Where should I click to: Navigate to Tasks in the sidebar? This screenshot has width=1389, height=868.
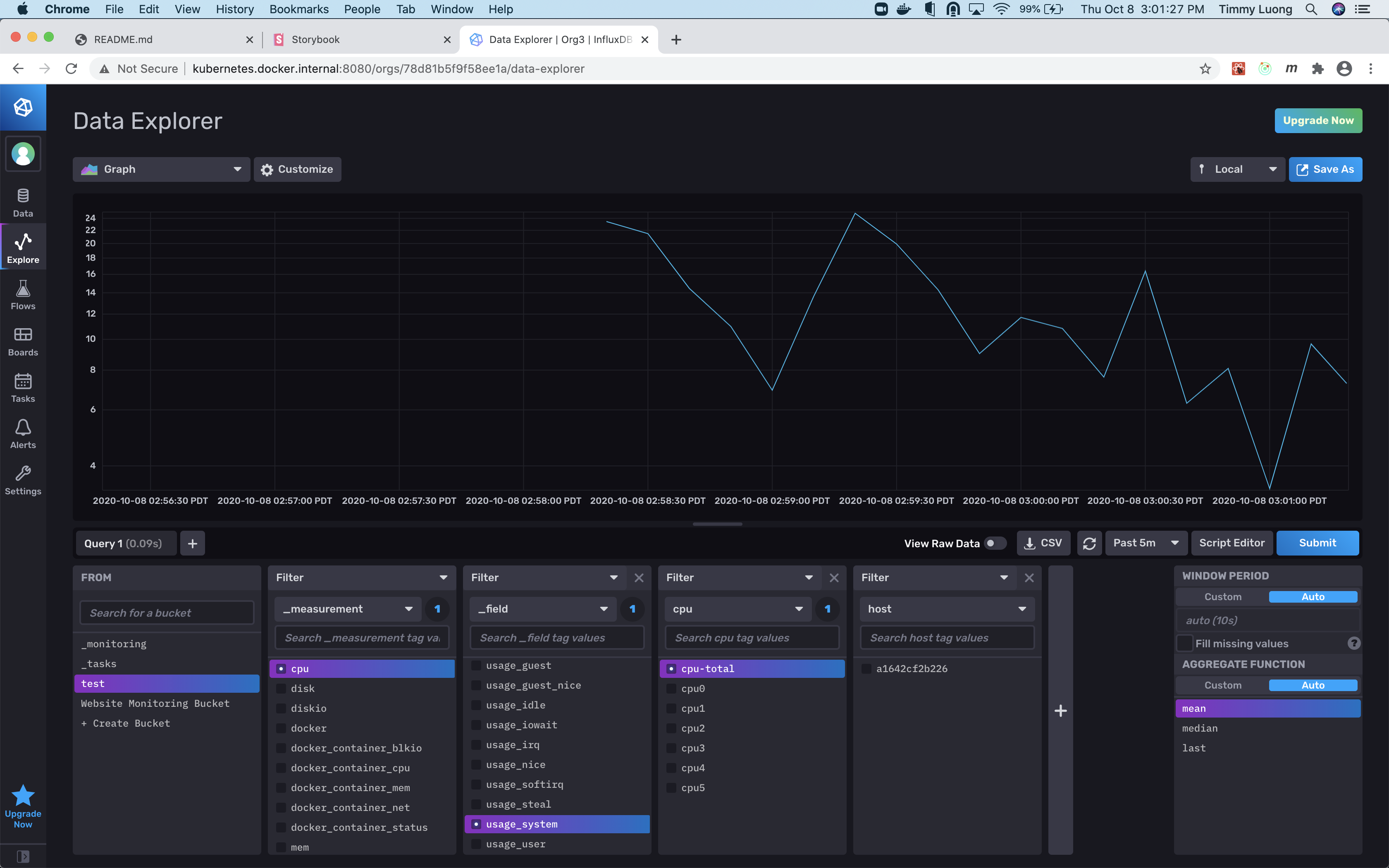(x=22, y=386)
